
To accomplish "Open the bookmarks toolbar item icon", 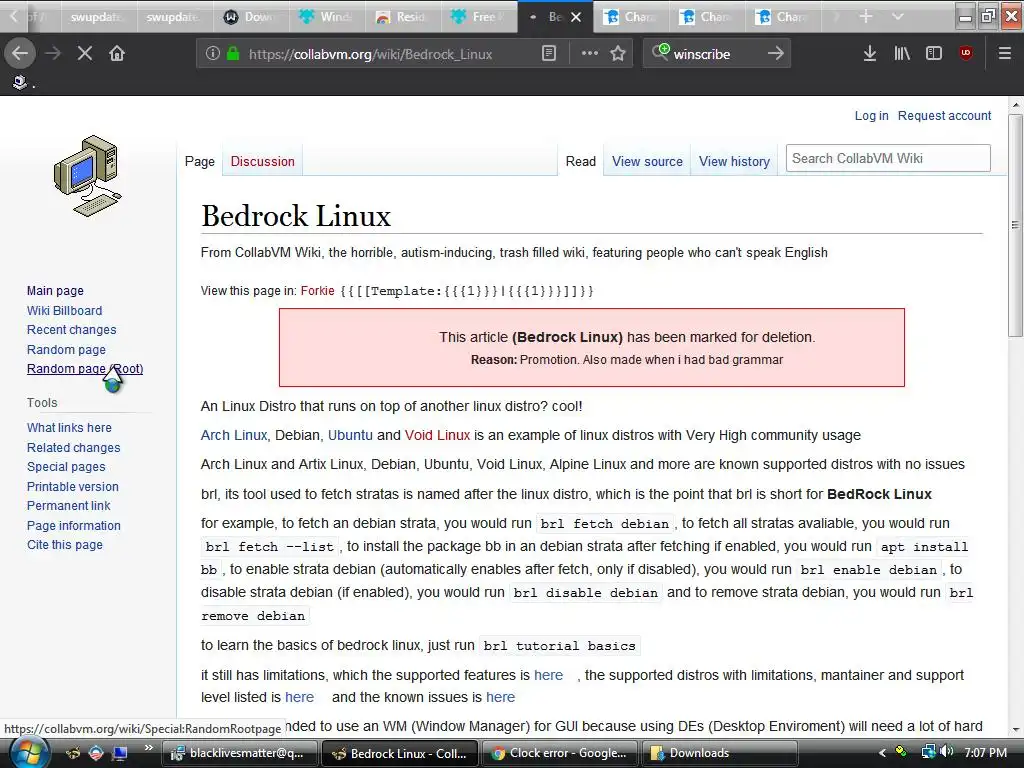I will (20, 82).
